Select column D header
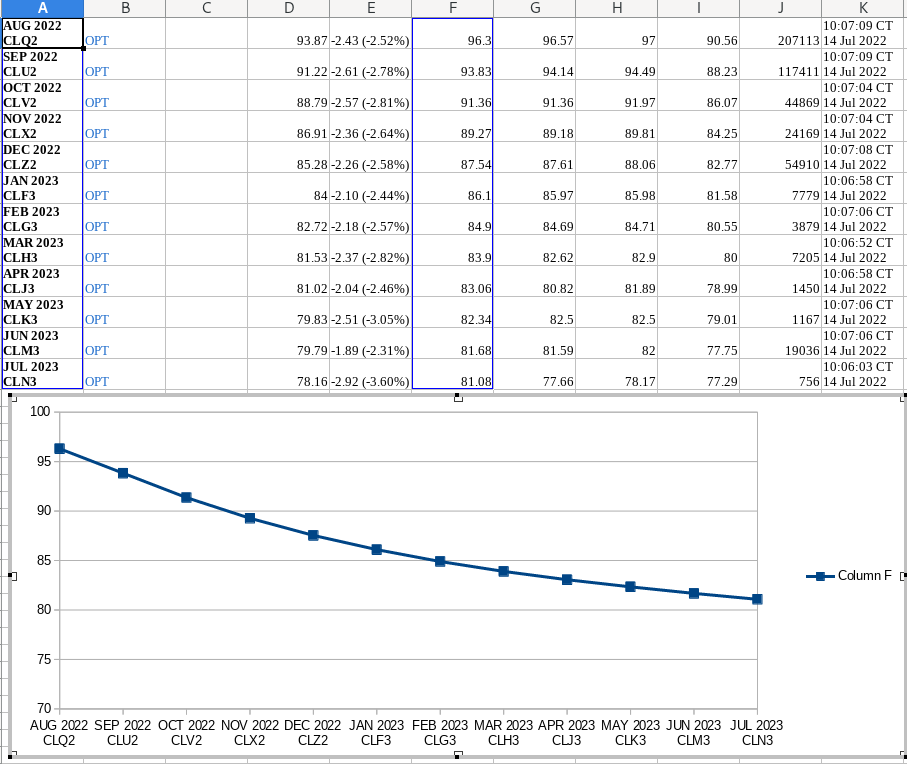 [x=288, y=8]
